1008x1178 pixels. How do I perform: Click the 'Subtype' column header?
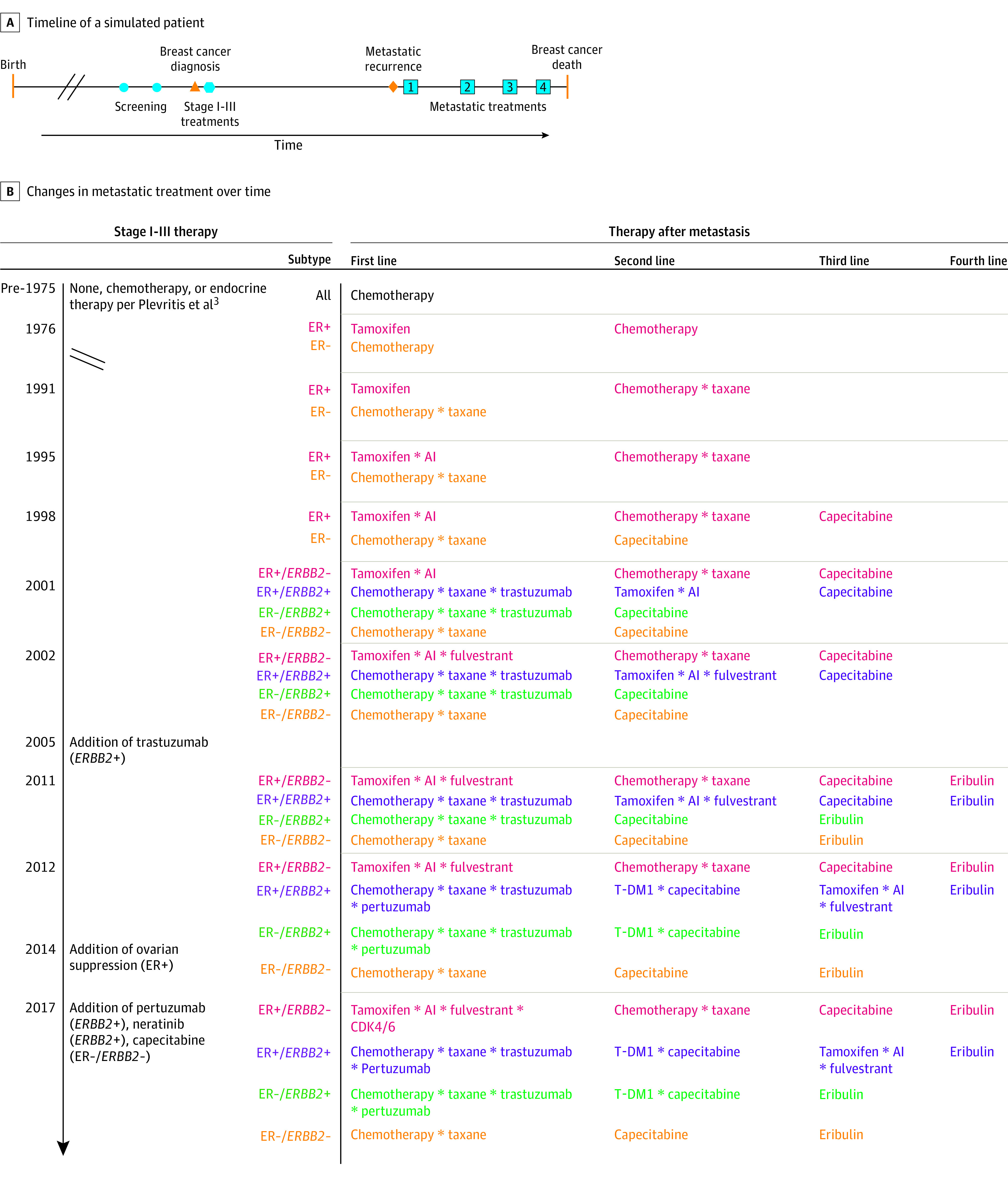pos(309,260)
